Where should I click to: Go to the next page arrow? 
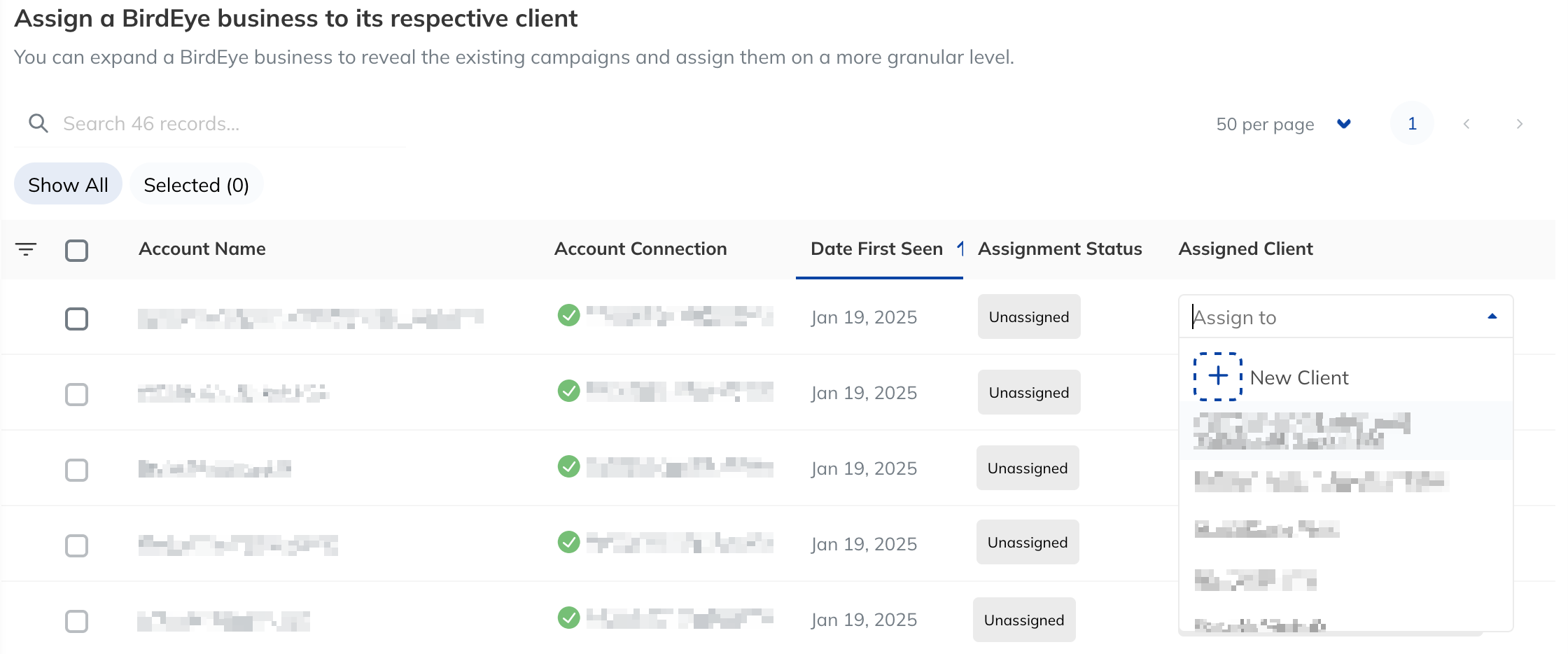(x=1519, y=124)
